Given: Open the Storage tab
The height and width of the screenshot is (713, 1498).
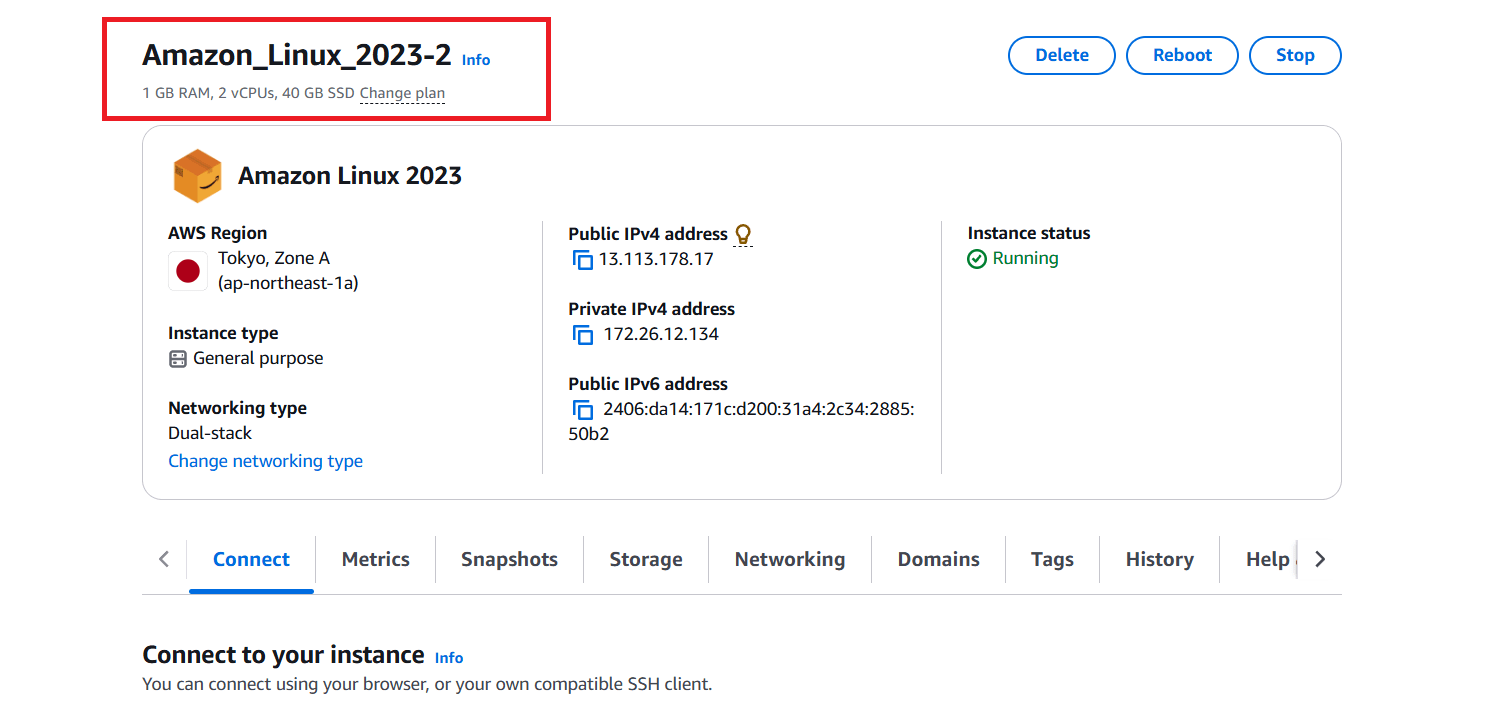Looking at the screenshot, I should [x=646, y=560].
